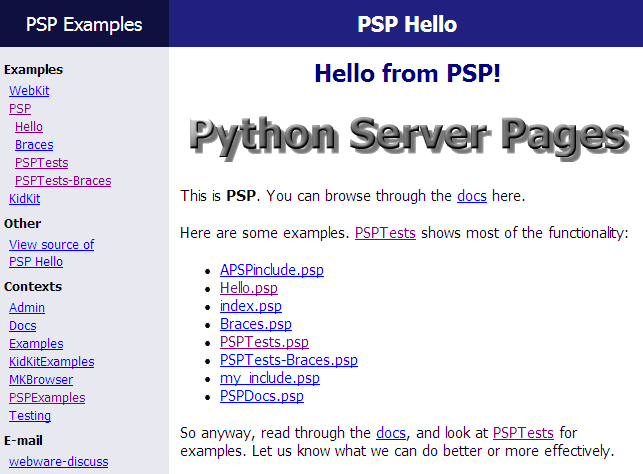Open the Hello.psp file link
The height and width of the screenshot is (474, 643).
[249, 288]
